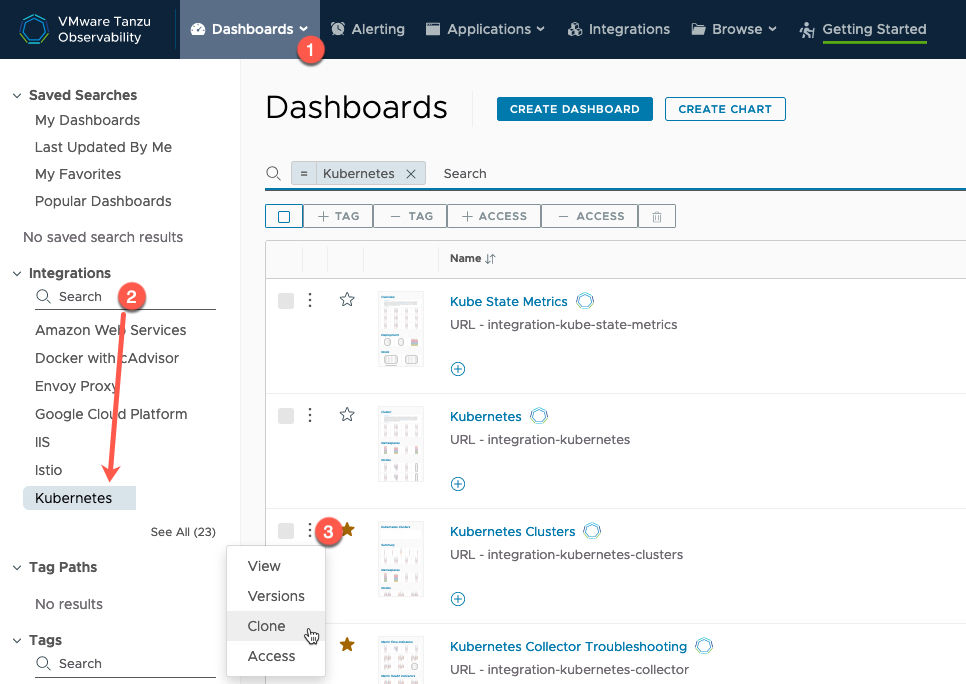Viewport: 966px width, 684px height.
Task: Click the integration badge next to Kube State Metrics
Action: tap(585, 301)
